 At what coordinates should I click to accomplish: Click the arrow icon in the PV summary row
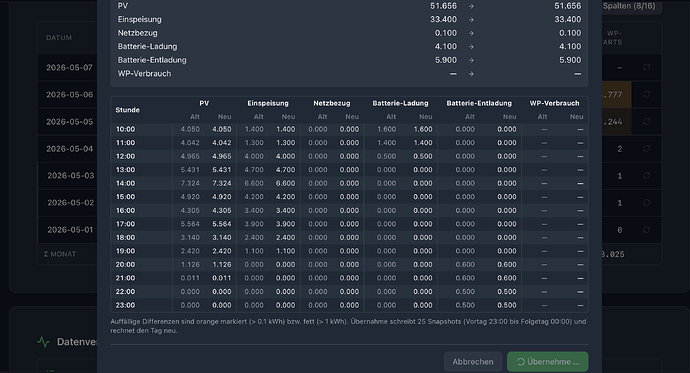click(x=471, y=6)
